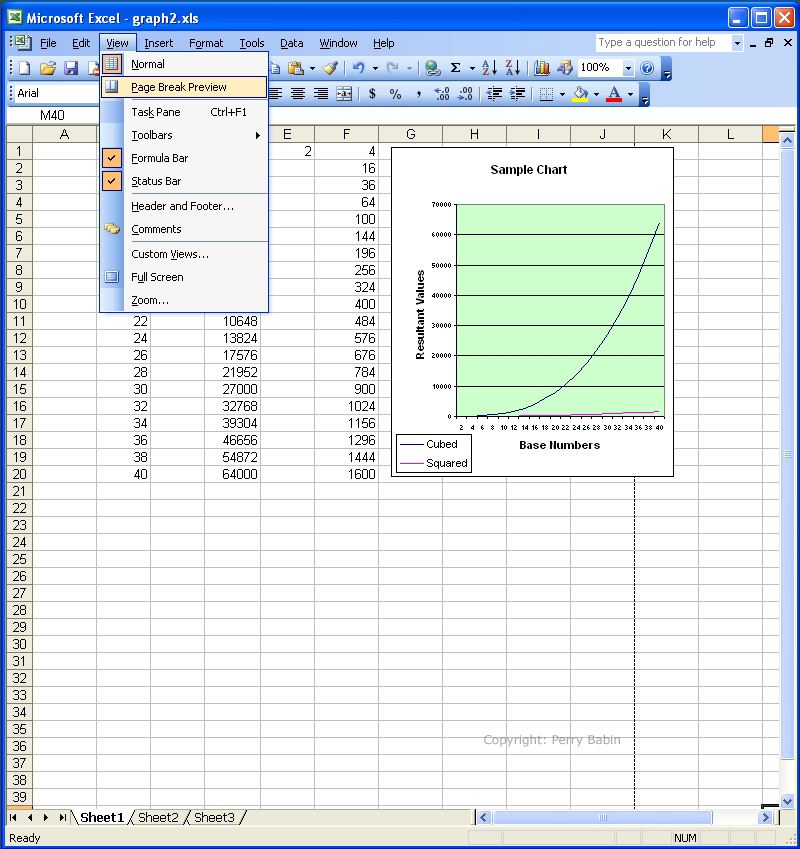Click the Font Color red A
This screenshot has height=849, width=800.
coord(614,94)
